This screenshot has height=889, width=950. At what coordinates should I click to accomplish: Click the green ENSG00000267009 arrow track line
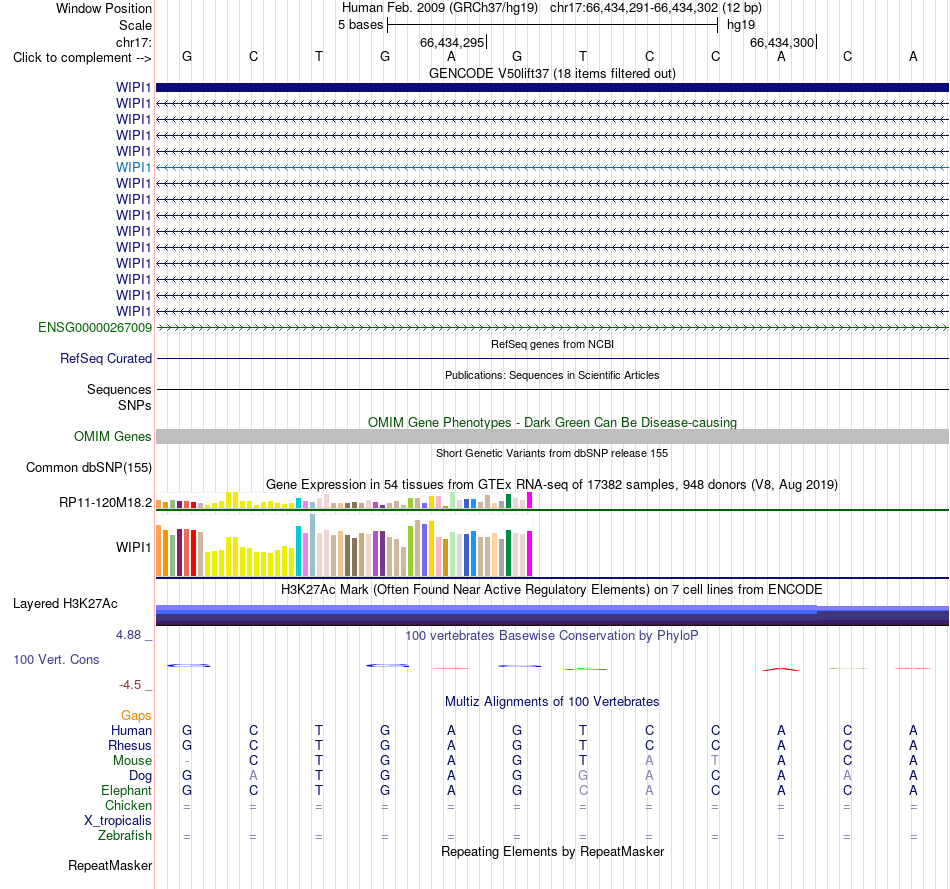552,327
